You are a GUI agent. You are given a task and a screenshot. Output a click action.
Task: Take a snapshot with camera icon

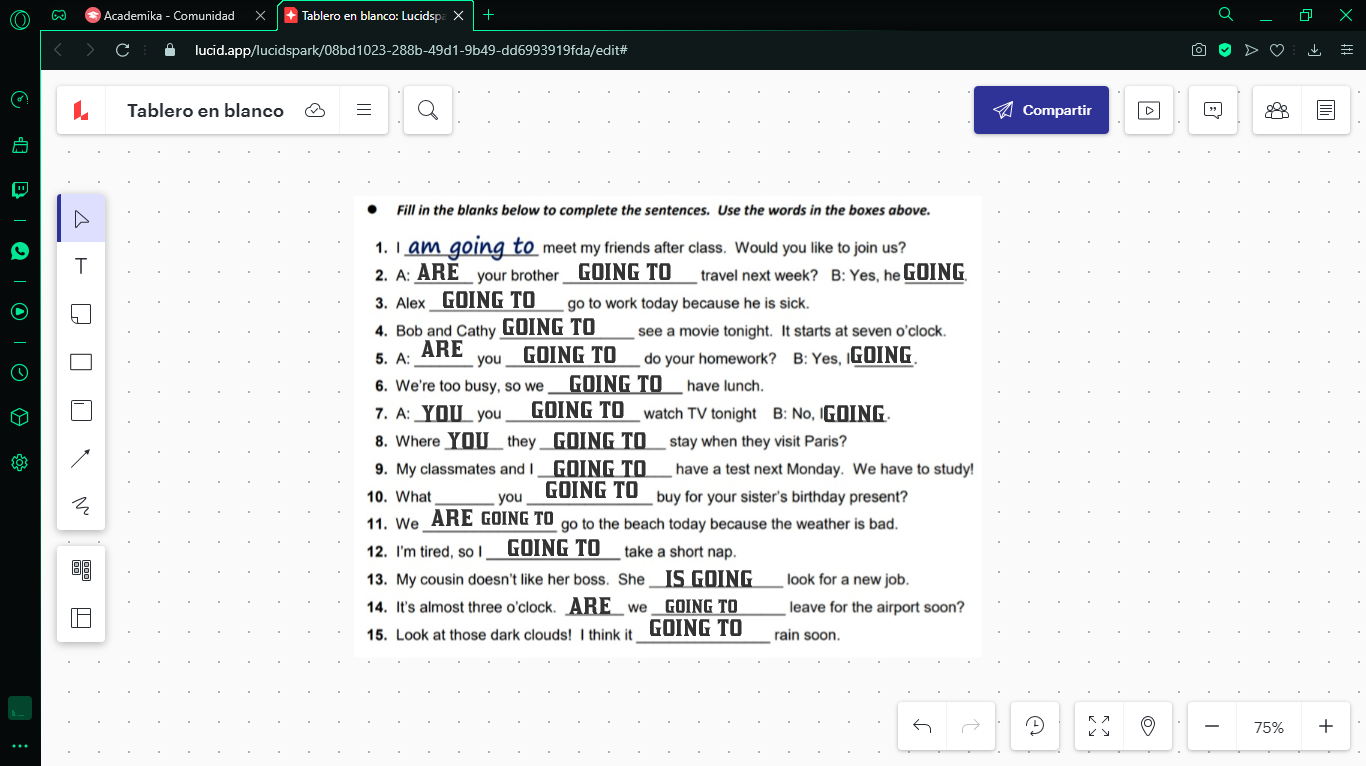(1198, 50)
